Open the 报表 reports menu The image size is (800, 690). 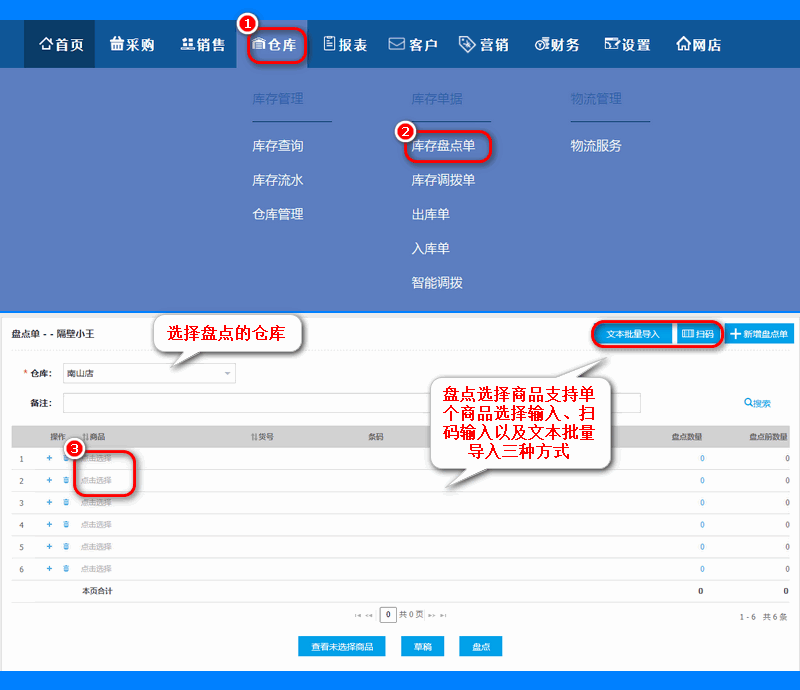click(x=345, y=45)
